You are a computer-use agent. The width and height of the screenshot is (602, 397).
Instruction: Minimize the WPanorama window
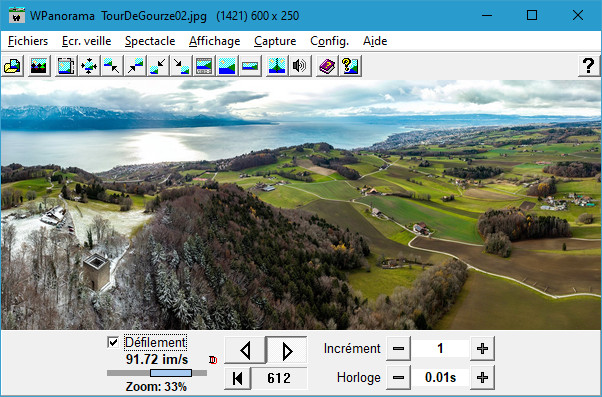[x=487, y=15]
